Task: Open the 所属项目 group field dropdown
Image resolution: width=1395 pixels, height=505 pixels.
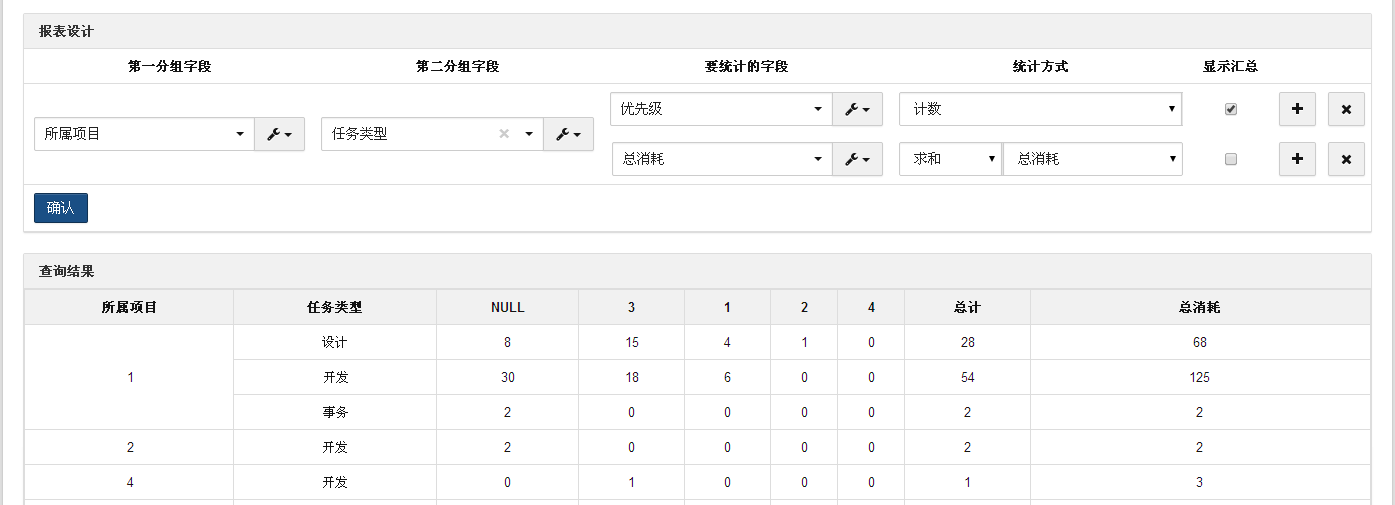Action: click(x=143, y=134)
